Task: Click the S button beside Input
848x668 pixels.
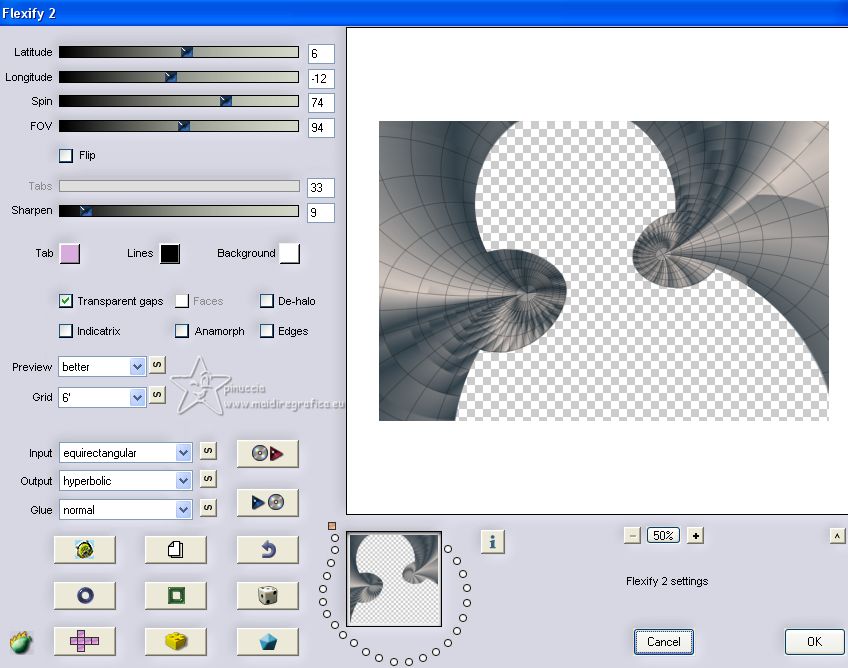Action: point(208,451)
